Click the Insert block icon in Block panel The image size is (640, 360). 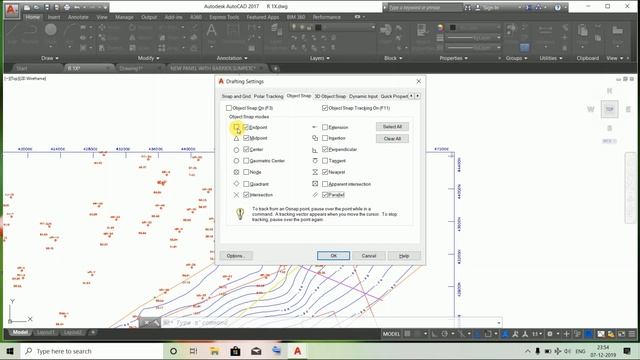tap(386, 30)
